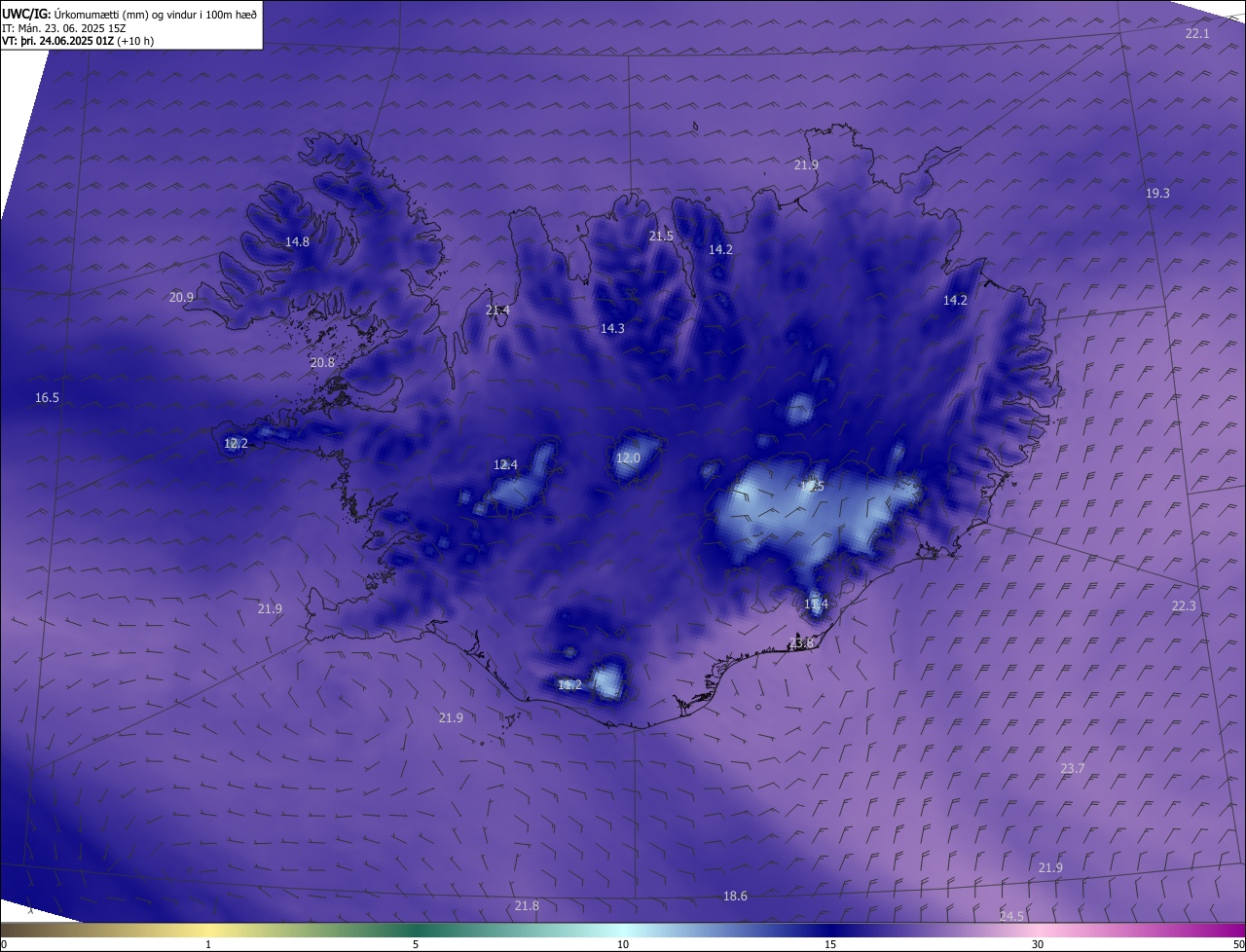The height and width of the screenshot is (952, 1246).
Task: Click the 14.8 value over the Westfjords
Action: tap(297, 242)
